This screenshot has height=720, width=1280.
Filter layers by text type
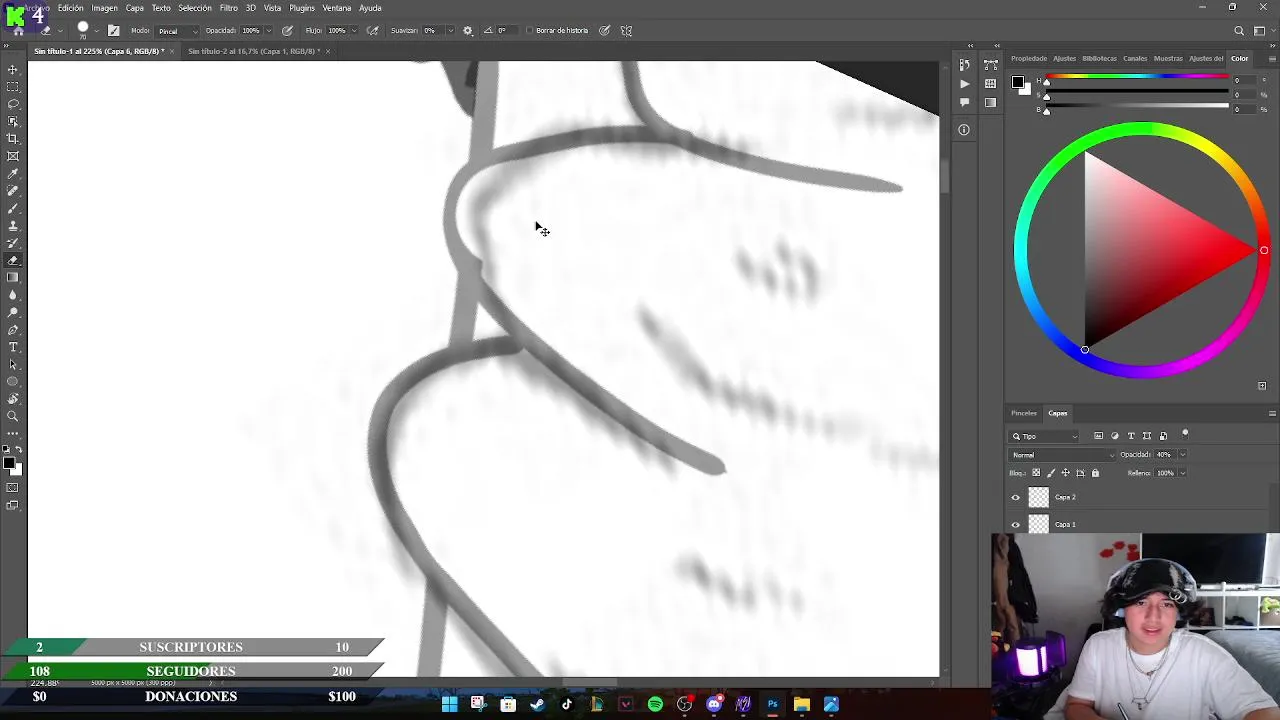(1131, 436)
